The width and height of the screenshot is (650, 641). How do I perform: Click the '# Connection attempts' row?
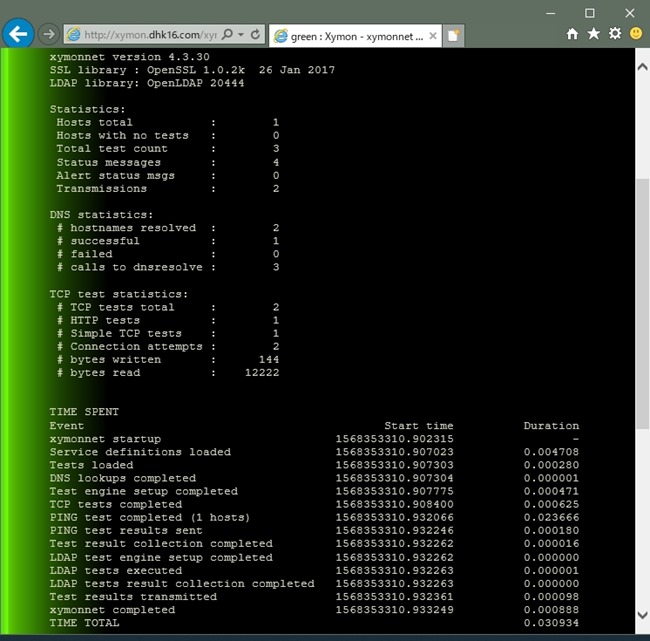coord(168,346)
